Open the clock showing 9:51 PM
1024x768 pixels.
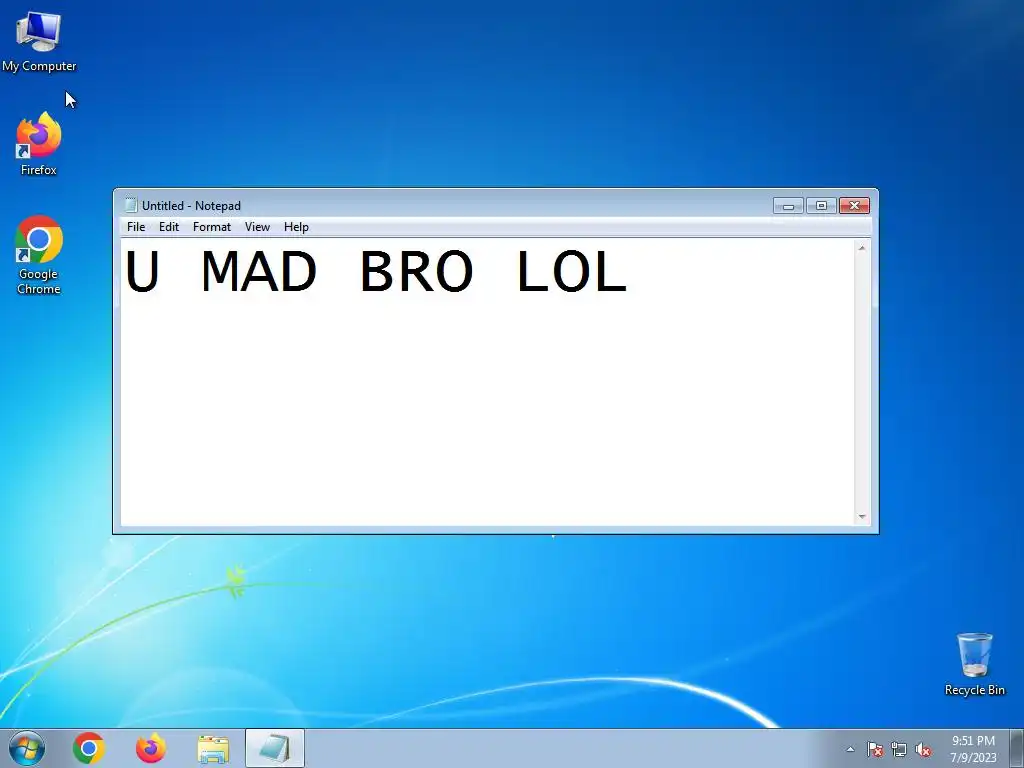click(x=973, y=748)
